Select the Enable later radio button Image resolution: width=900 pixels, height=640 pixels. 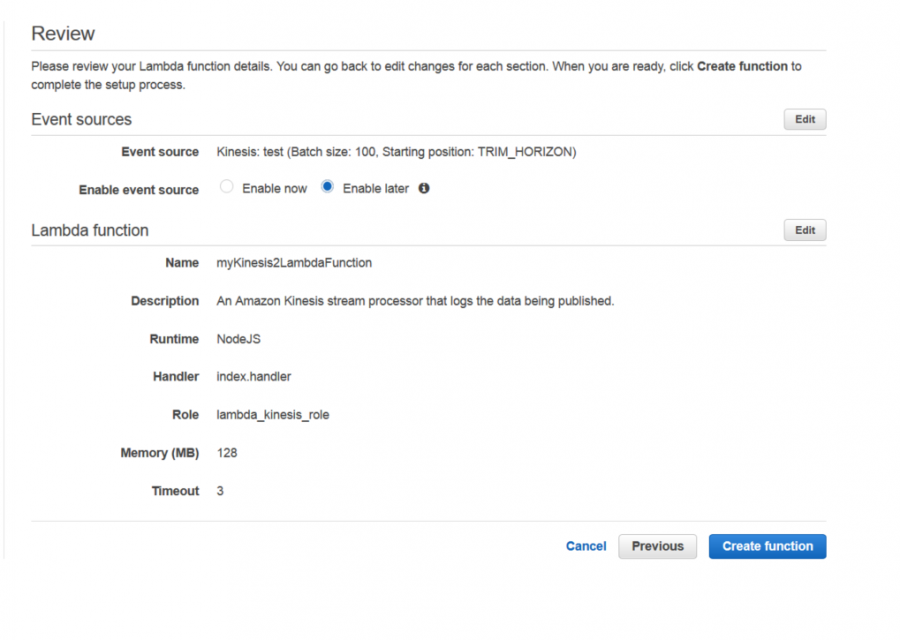click(x=327, y=187)
